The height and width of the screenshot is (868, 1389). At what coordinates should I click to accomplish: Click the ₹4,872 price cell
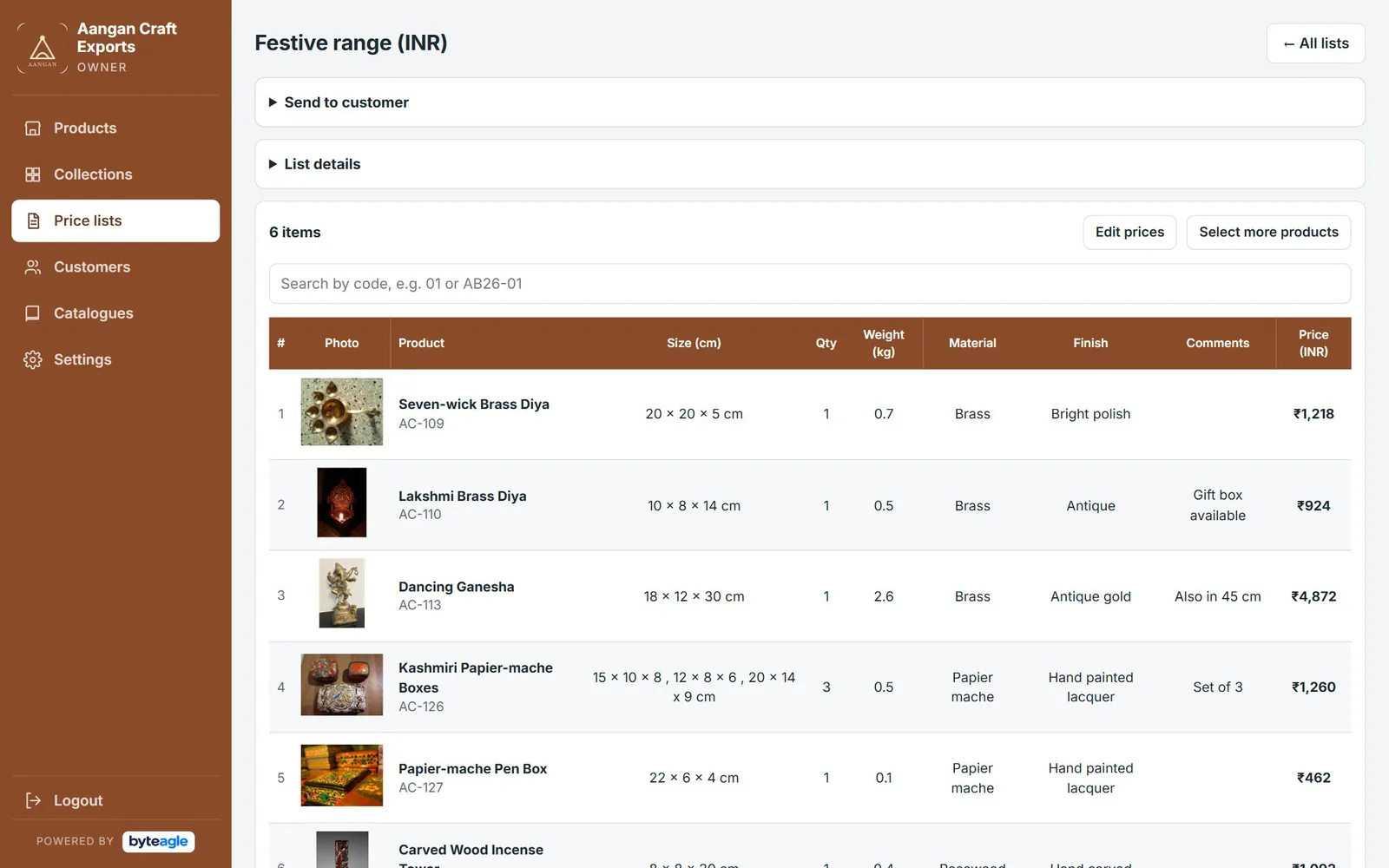point(1313,596)
